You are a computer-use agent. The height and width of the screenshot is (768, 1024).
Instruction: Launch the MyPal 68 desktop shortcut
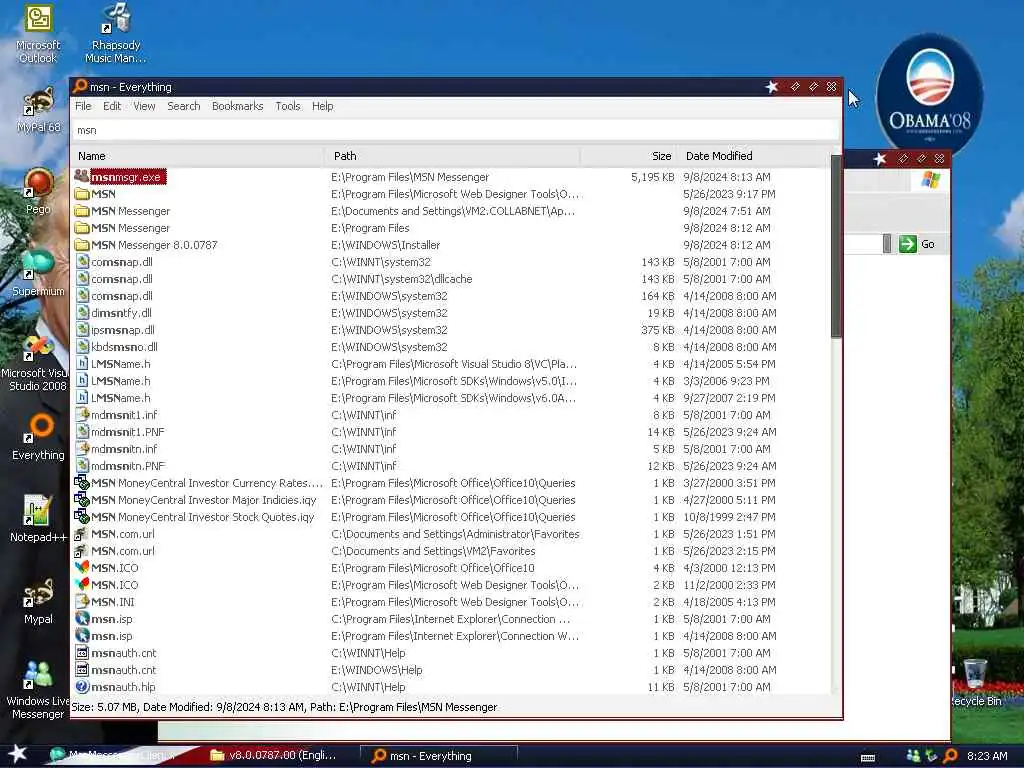click(x=38, y=111)
